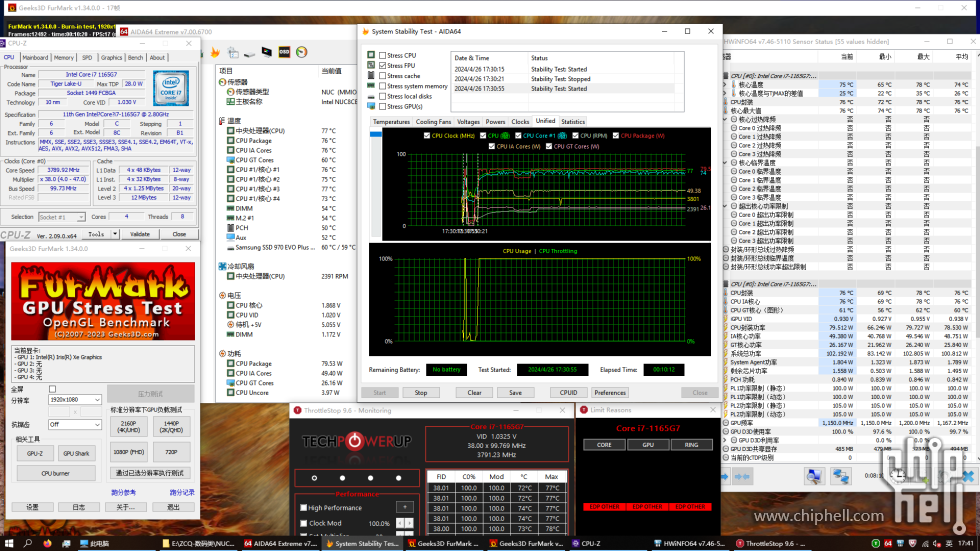This screenshot has width=980, height=551.
Task: Enable the Stress local disks checkbox
Action: (382, 96)
